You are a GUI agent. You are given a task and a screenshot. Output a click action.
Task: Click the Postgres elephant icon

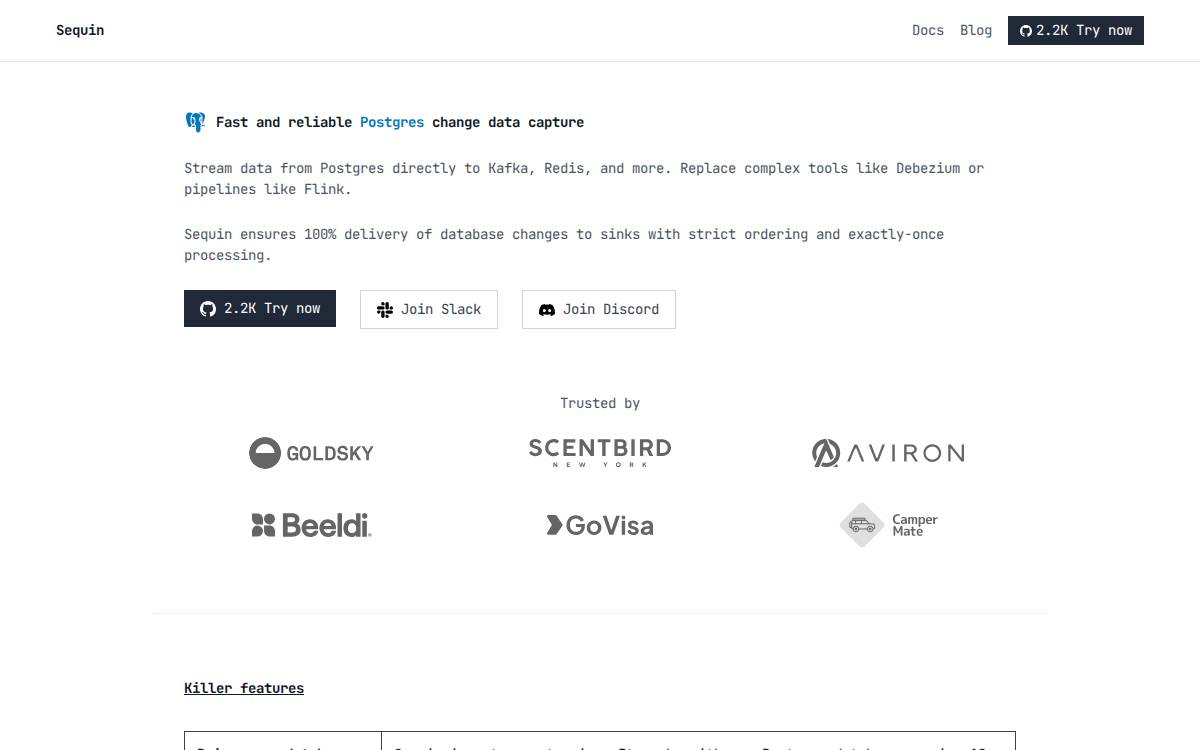(195, 122)
